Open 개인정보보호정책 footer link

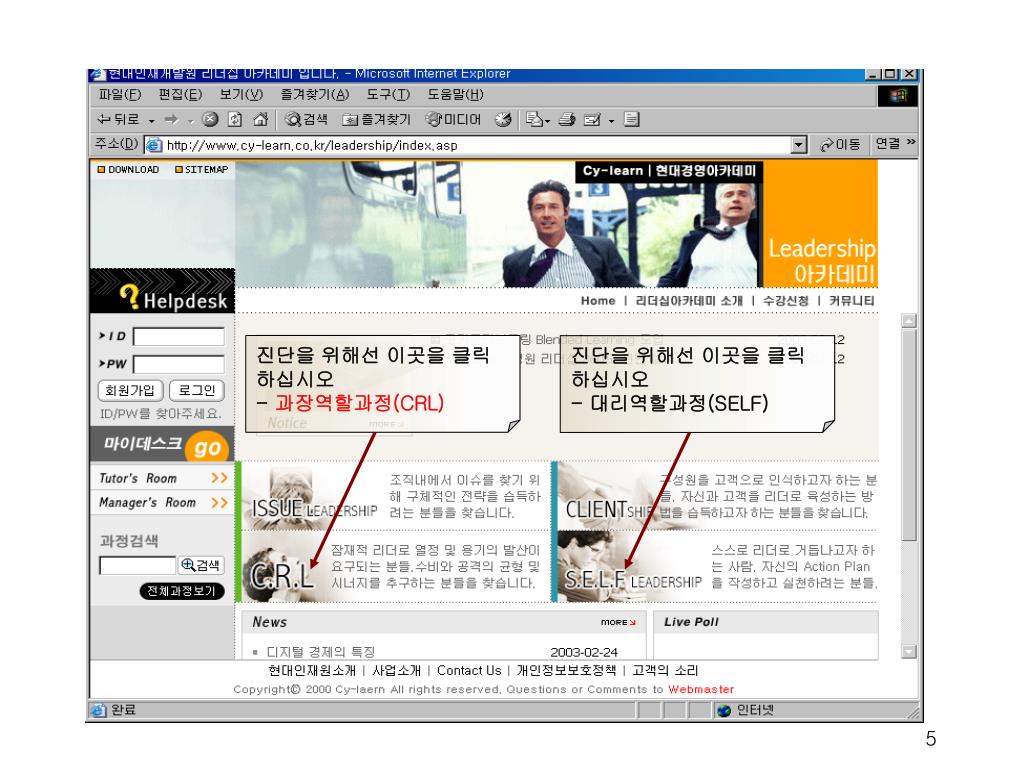566,671
